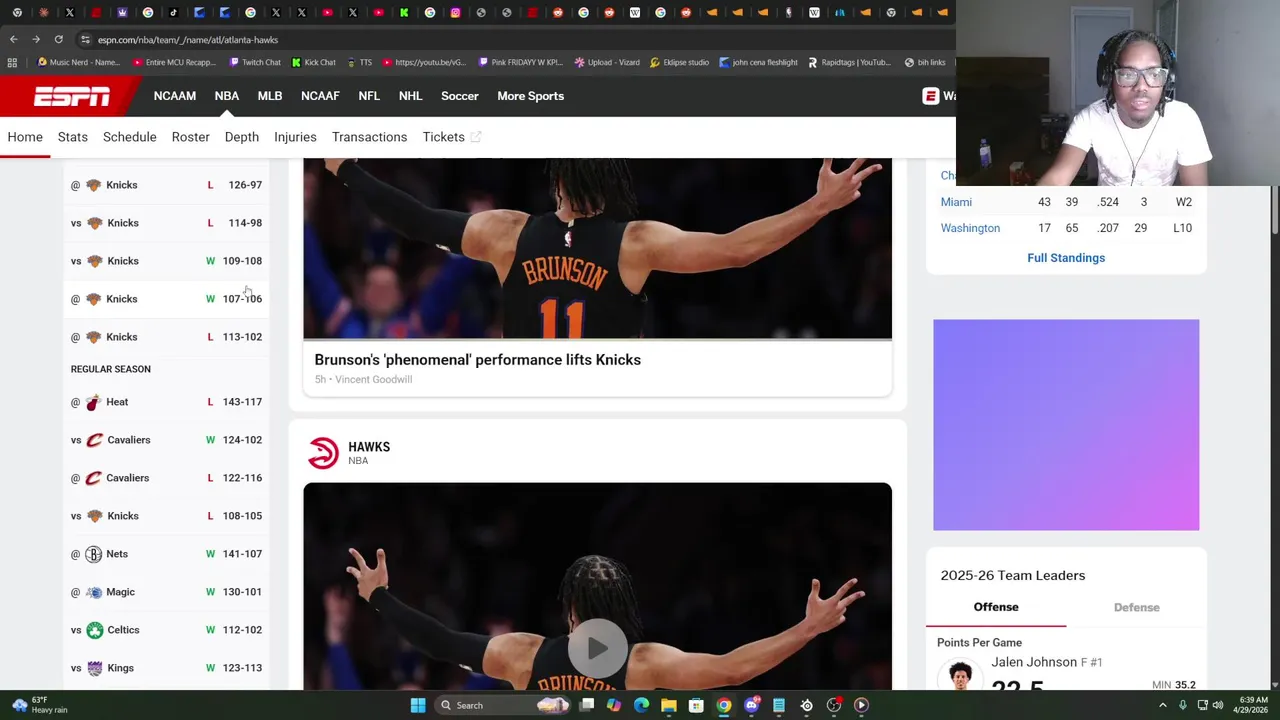Open the Soccer menu in ESPN navigation
Viewport: 1280px width, 720px height.
tap(460, 96)
